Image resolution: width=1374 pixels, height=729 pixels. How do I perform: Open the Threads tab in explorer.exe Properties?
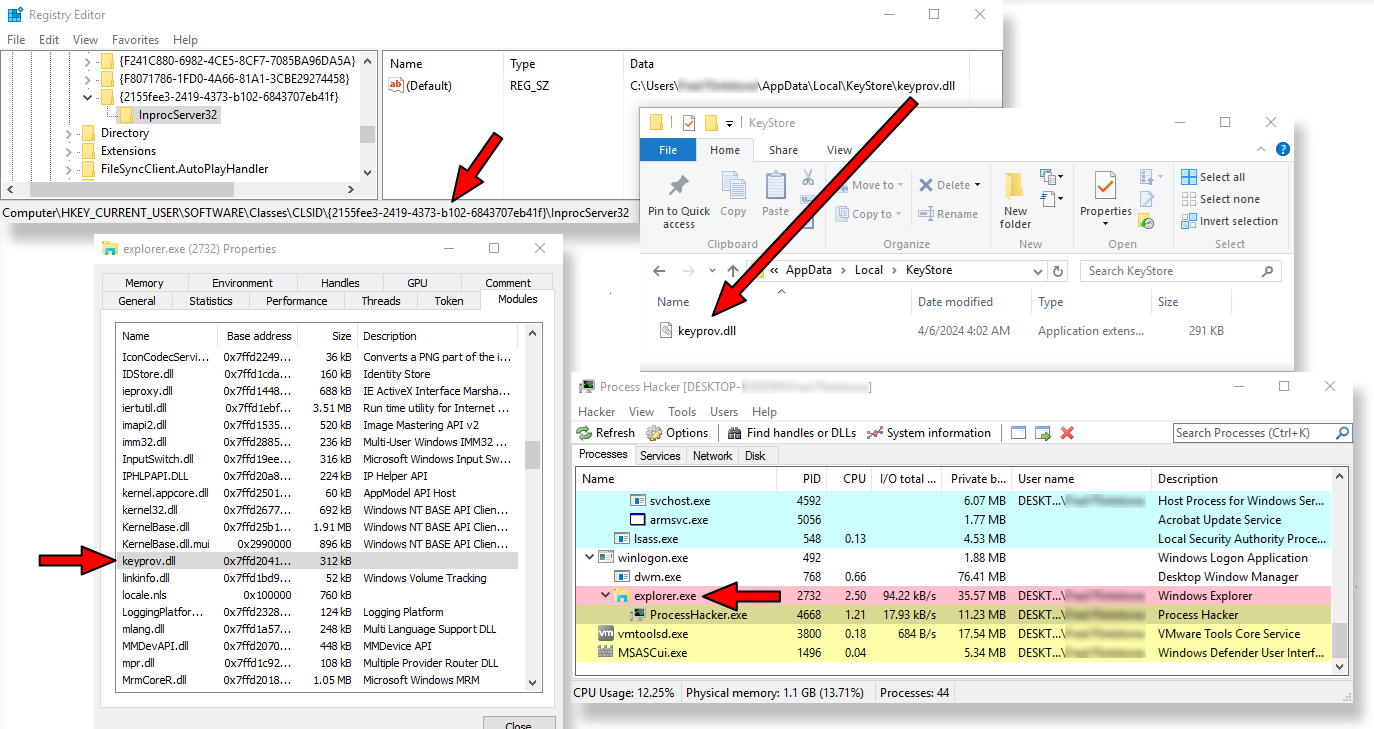point(381,301)
